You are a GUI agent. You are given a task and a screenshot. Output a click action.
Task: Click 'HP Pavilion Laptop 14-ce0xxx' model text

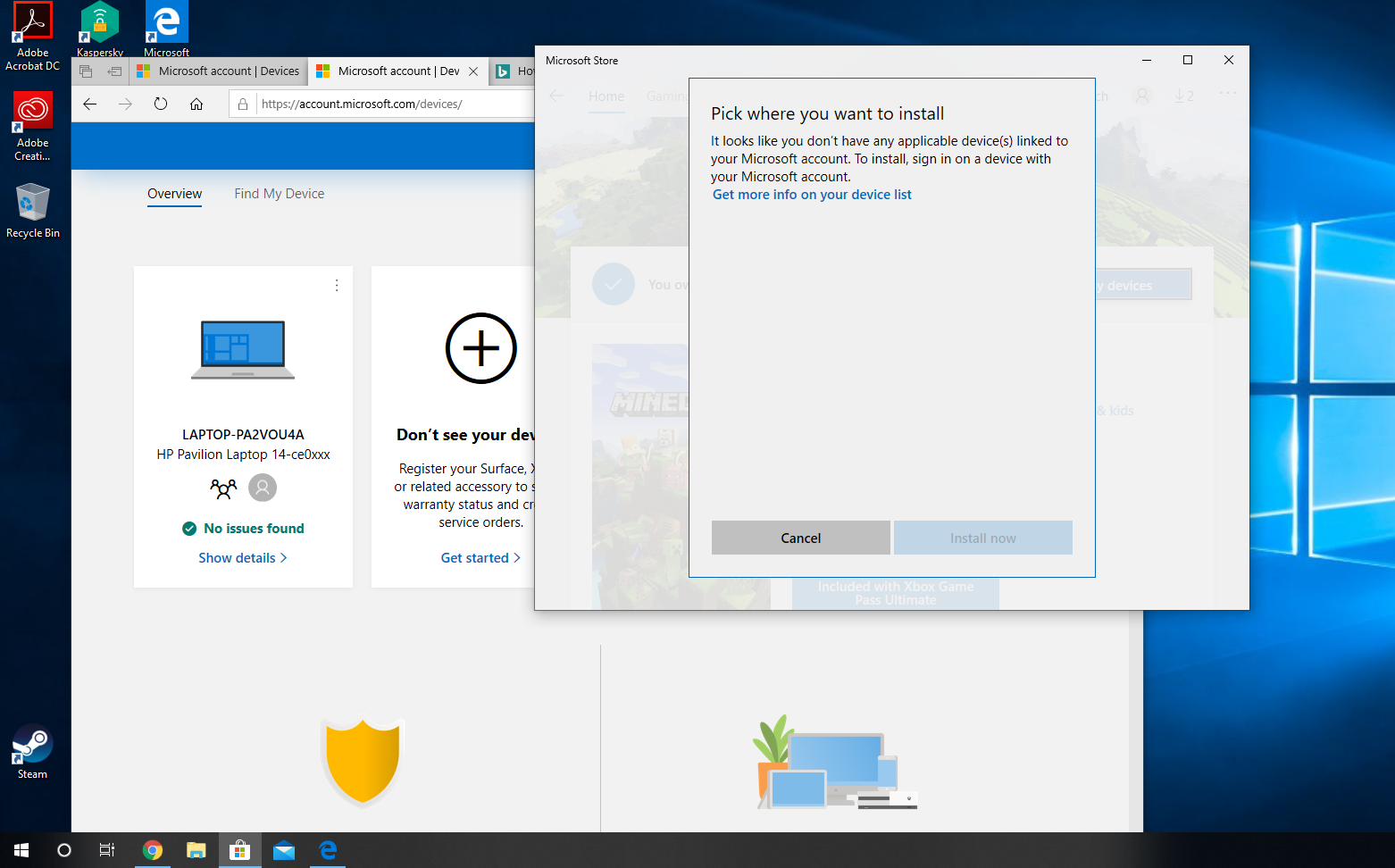[x=243, y=455]
